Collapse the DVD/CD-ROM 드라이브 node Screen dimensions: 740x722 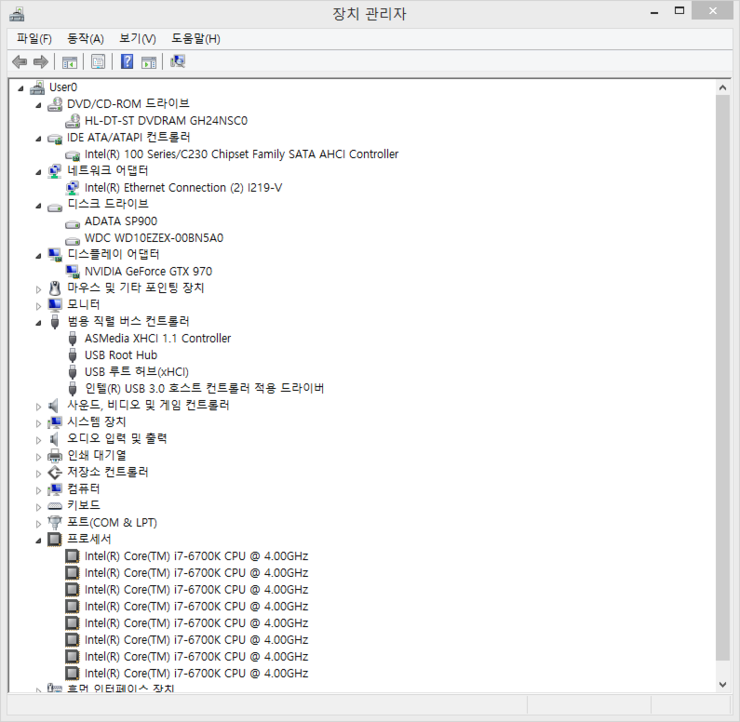pyautogui.click(x=38, y=105)
